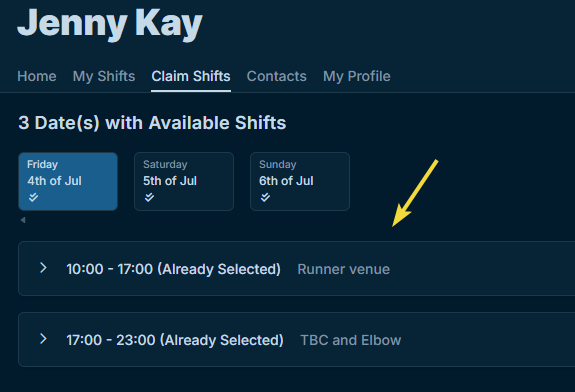Open the Runner venue shift row

(296, 268)
